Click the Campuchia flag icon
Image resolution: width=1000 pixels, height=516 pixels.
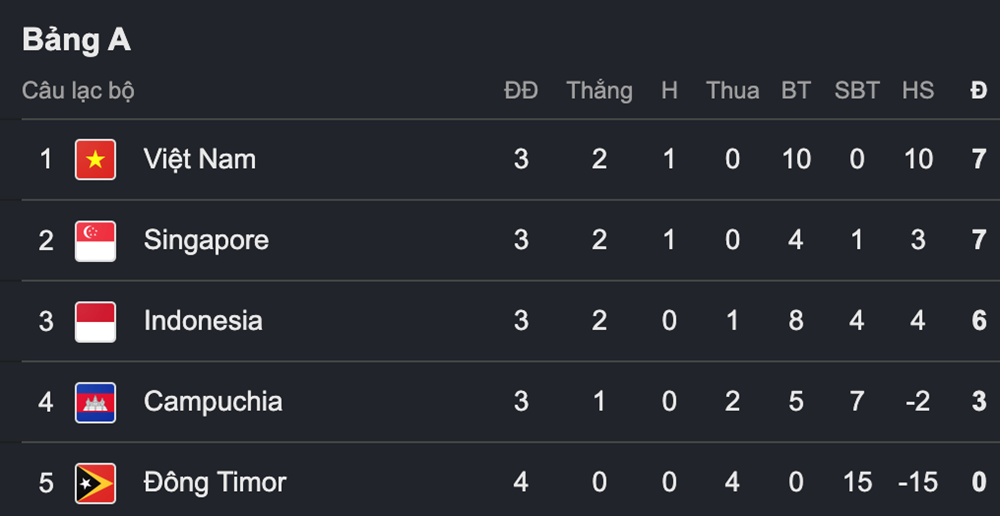96,402
